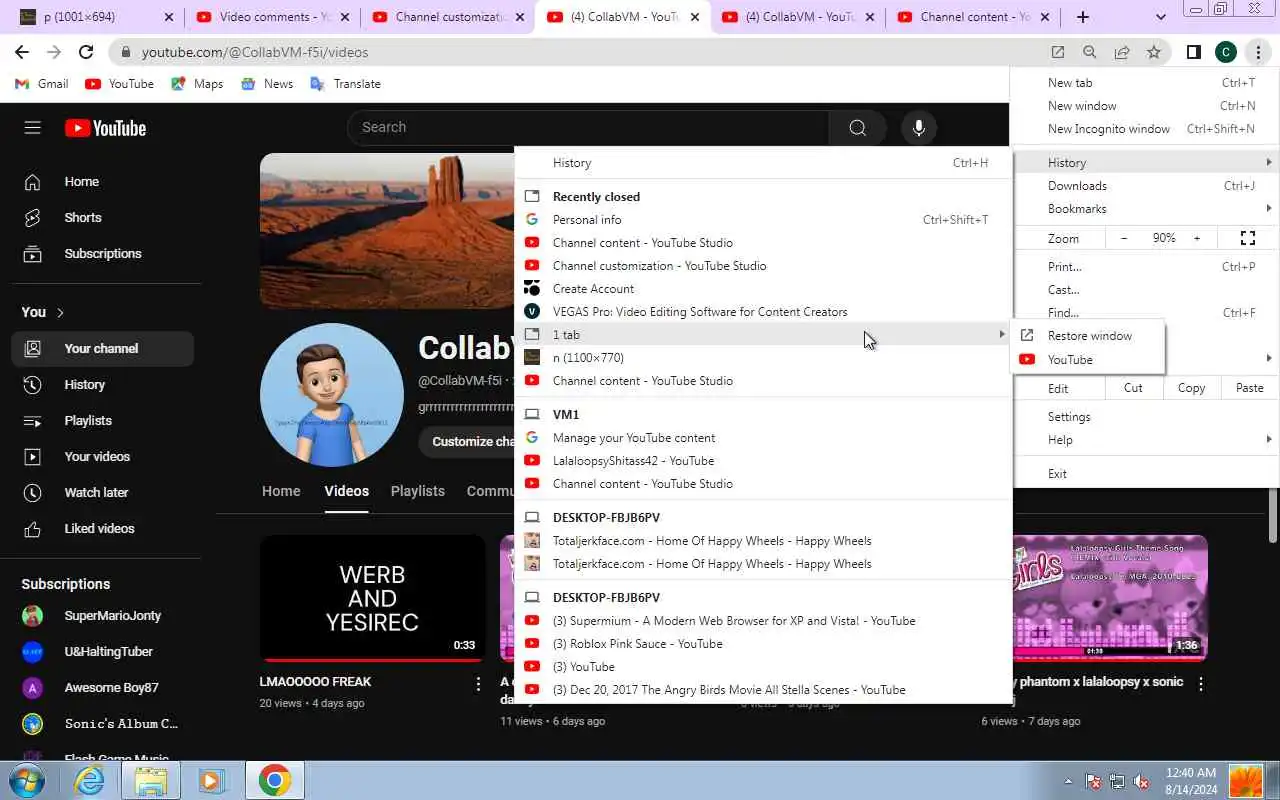Reload the page

(86, 52)
